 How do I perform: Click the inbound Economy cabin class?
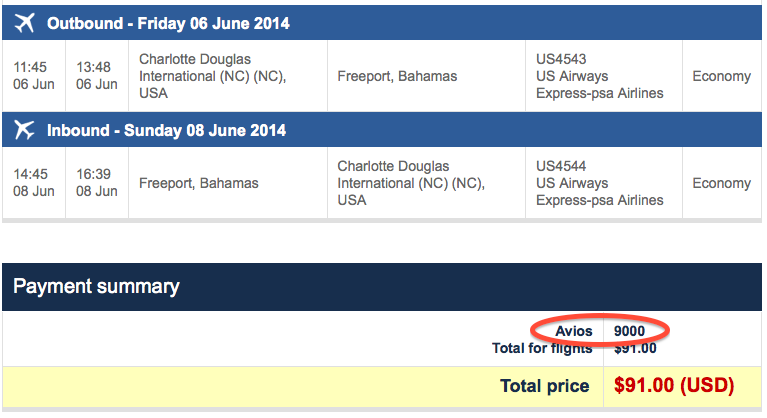pyautogui.click(x=722, y=183)
